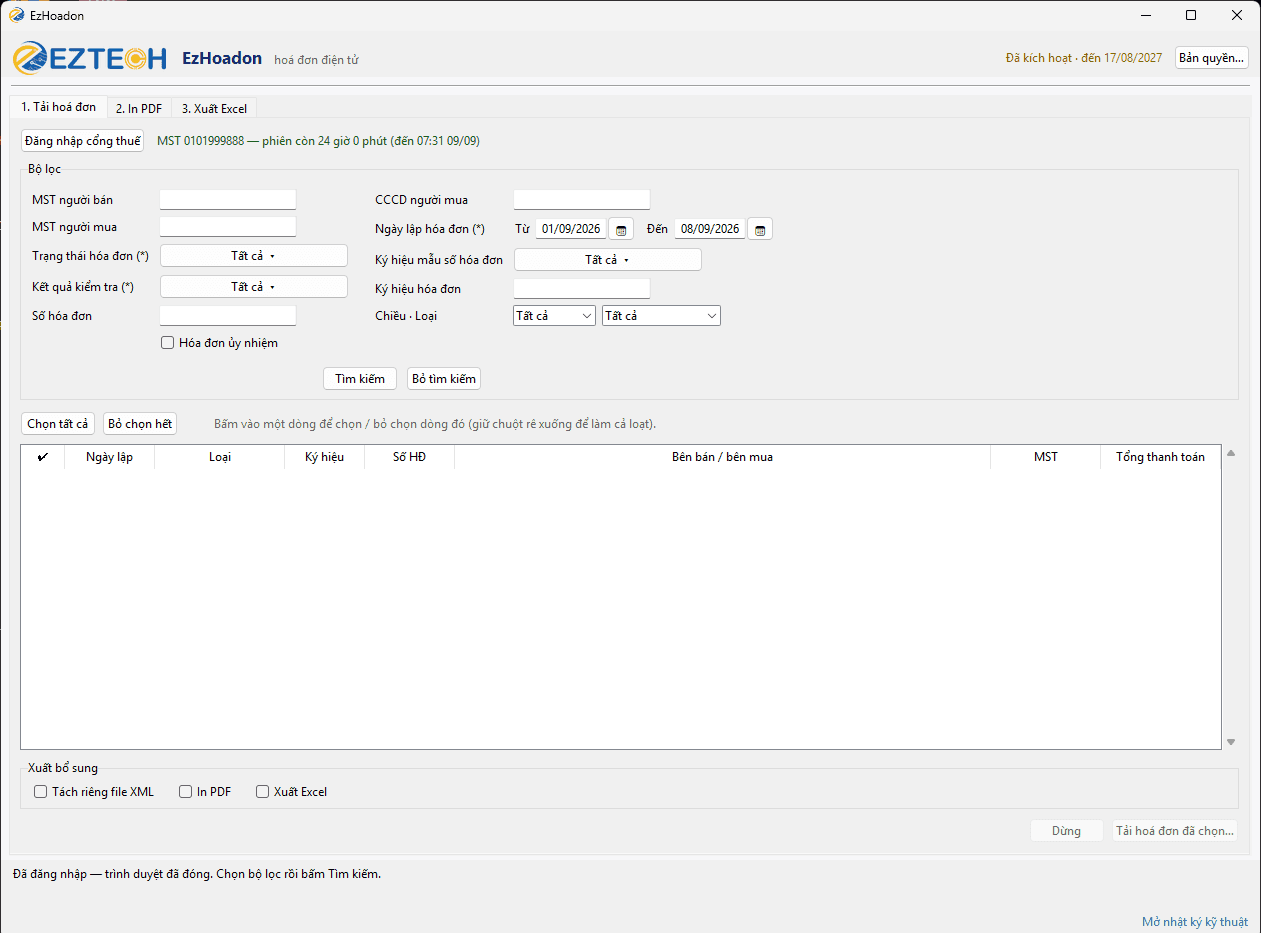
Task: Click the Từ date field 01/09/2026
Action: click(x=571, y=229)
